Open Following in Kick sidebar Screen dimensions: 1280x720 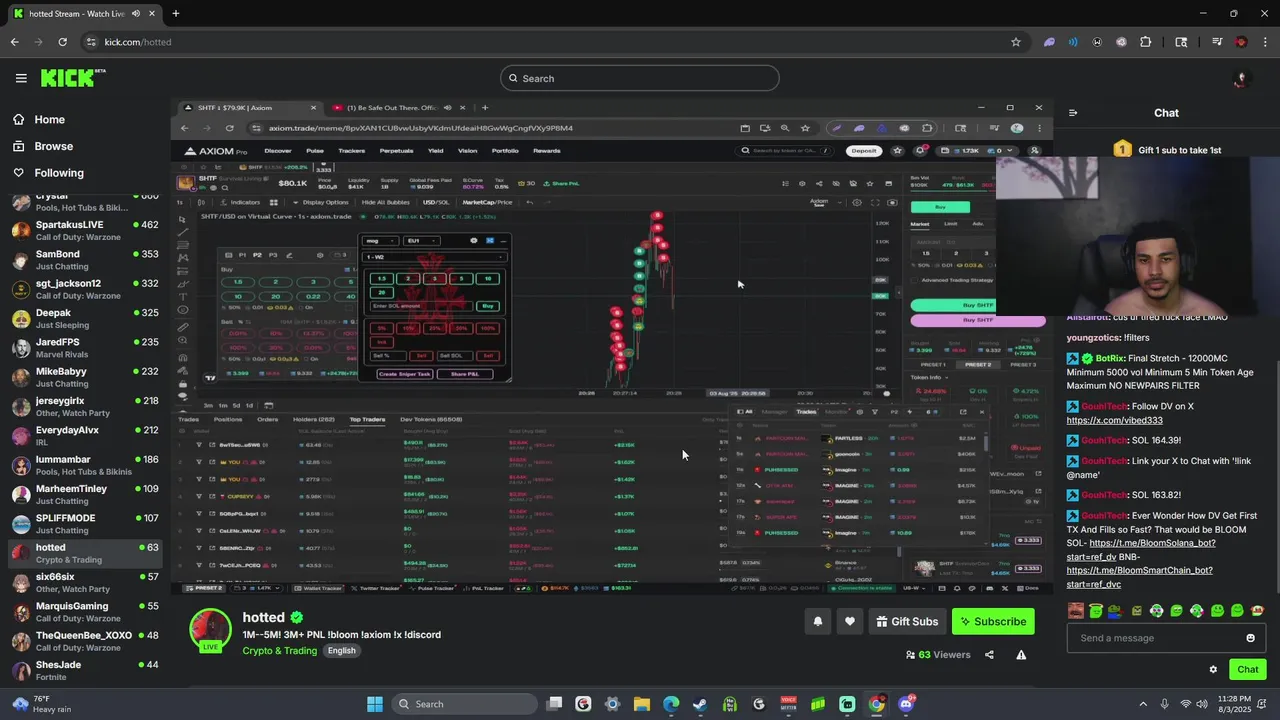(x=48, y=173)
